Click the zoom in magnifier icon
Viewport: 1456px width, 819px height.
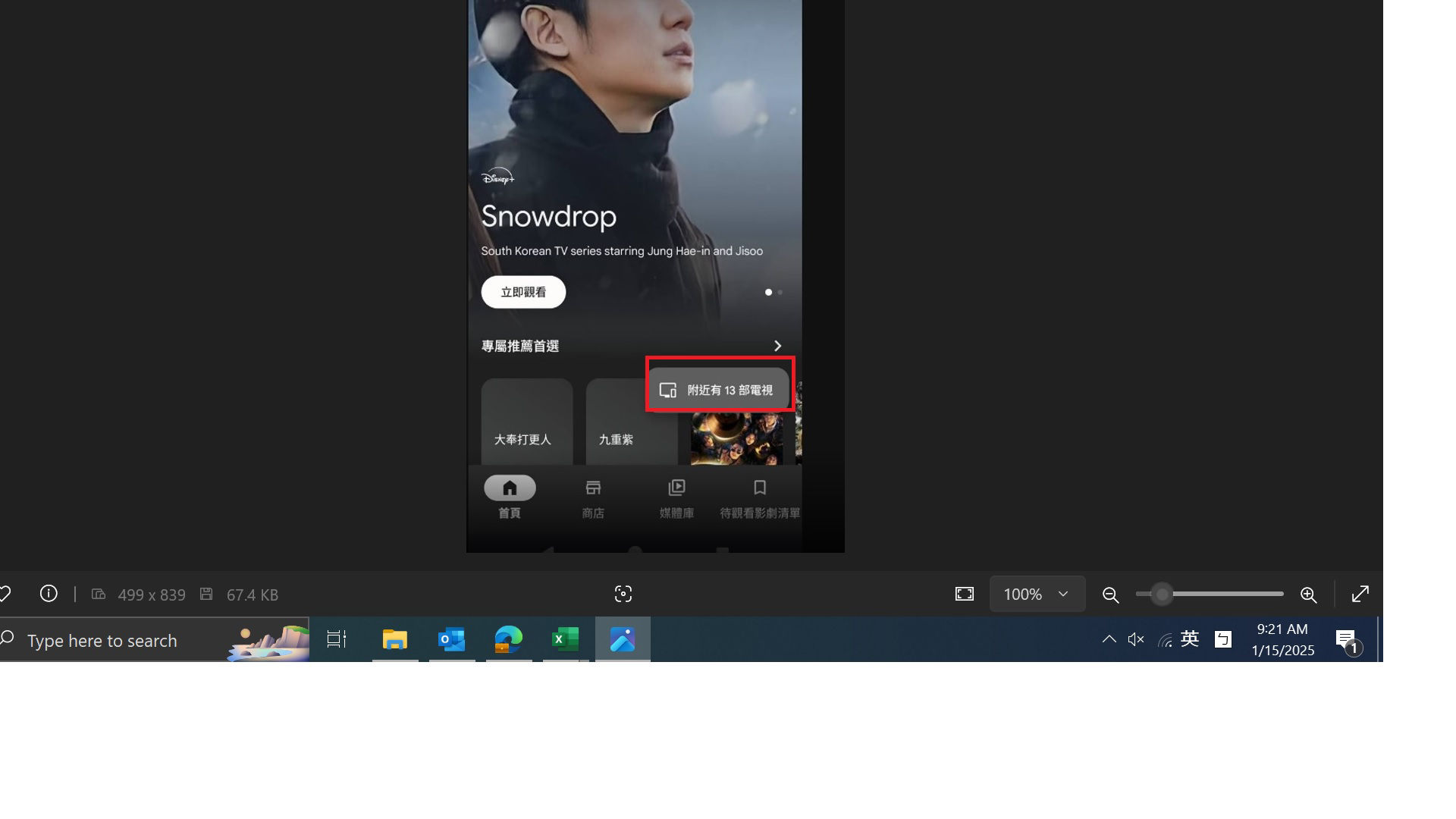coord(1309,595)
